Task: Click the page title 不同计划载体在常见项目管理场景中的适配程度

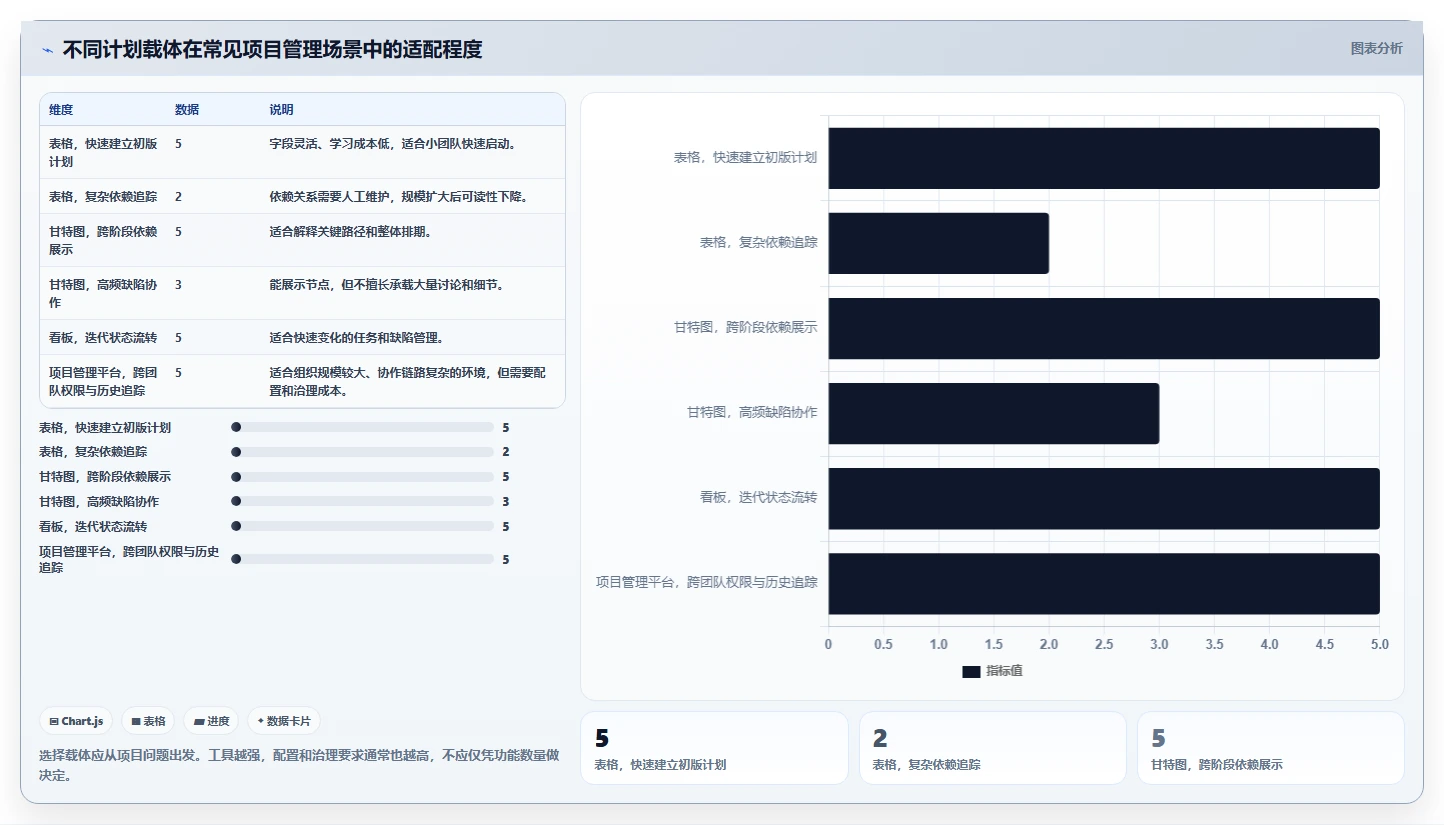Action: click(272, 49)
